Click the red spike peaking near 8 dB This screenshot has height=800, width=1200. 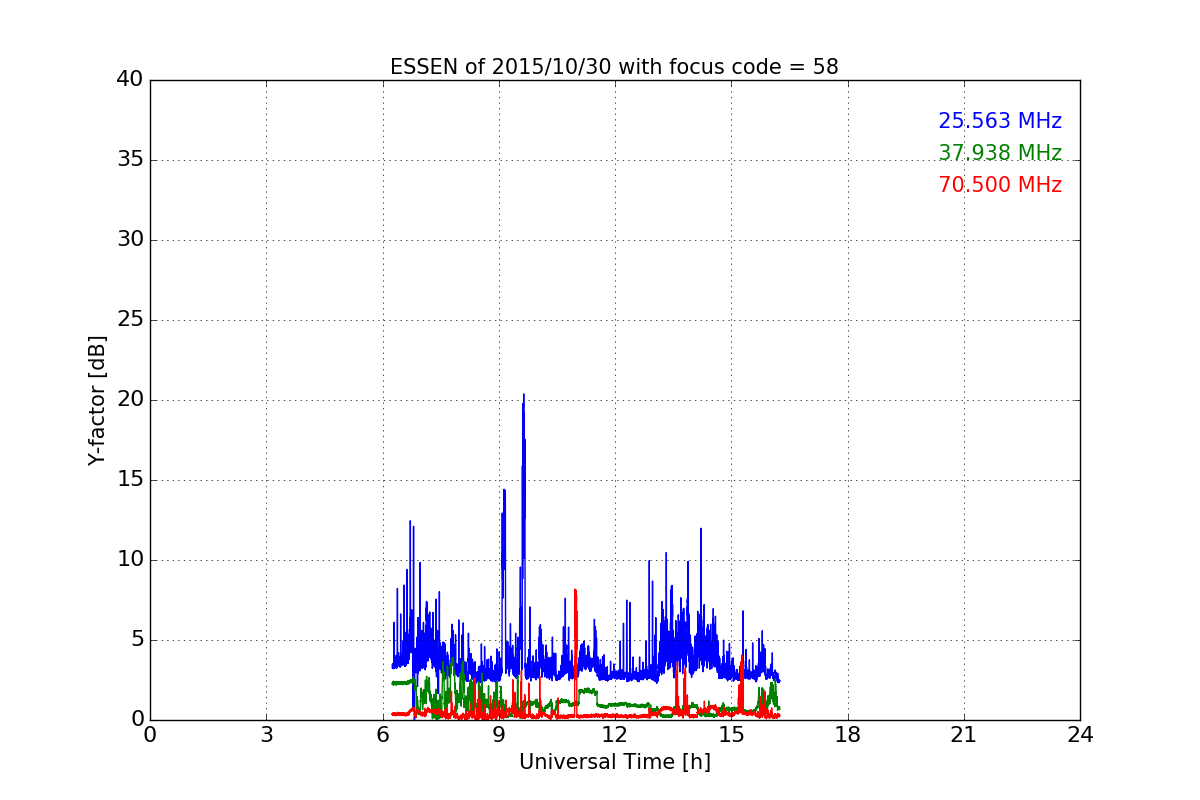(x=575, y=592)
